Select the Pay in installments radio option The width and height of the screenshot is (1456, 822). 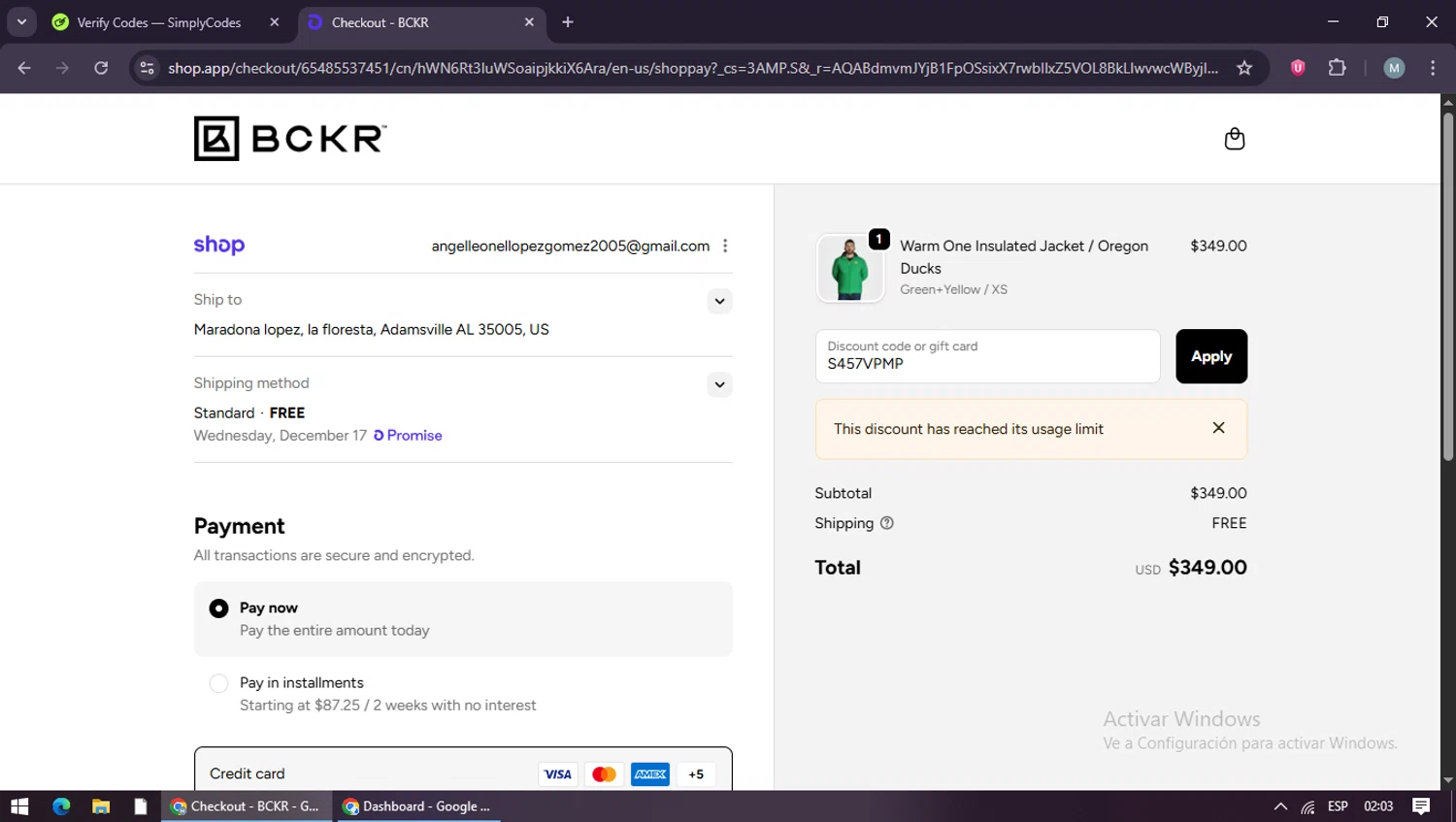[x=219, y=683]
